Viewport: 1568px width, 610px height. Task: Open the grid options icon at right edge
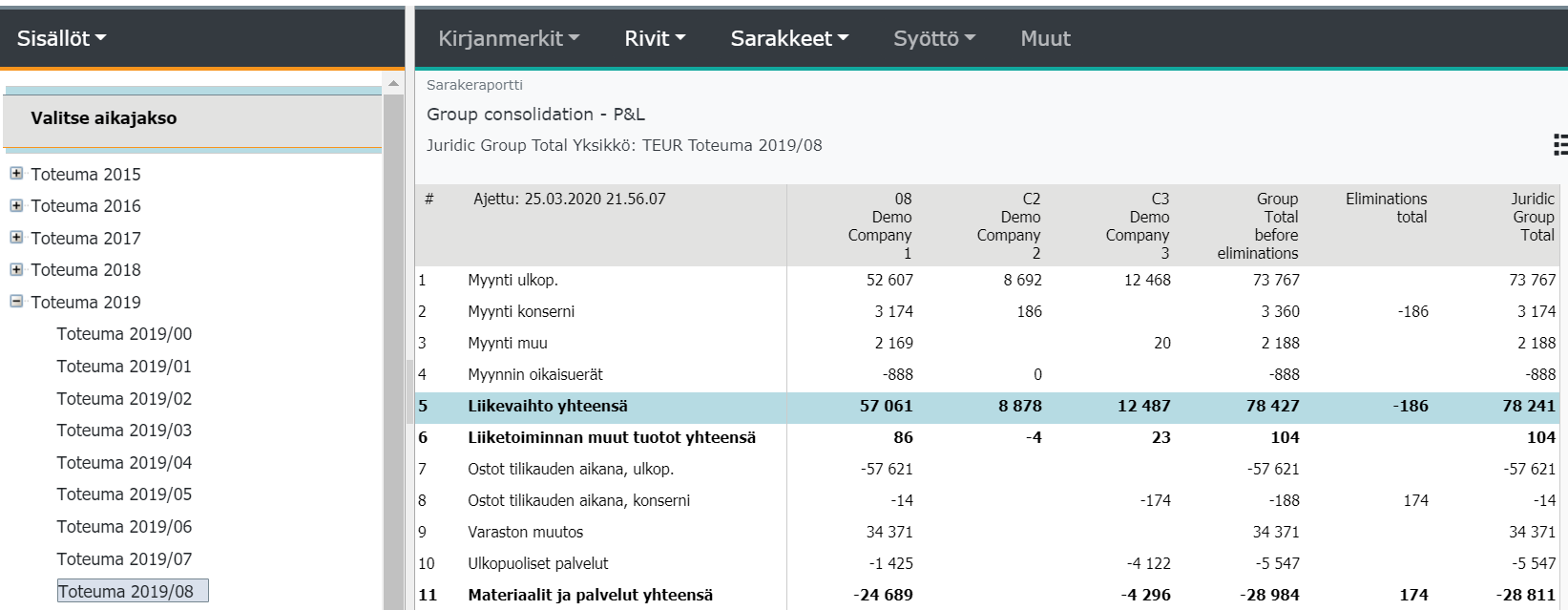click(x=1559, y=145)
